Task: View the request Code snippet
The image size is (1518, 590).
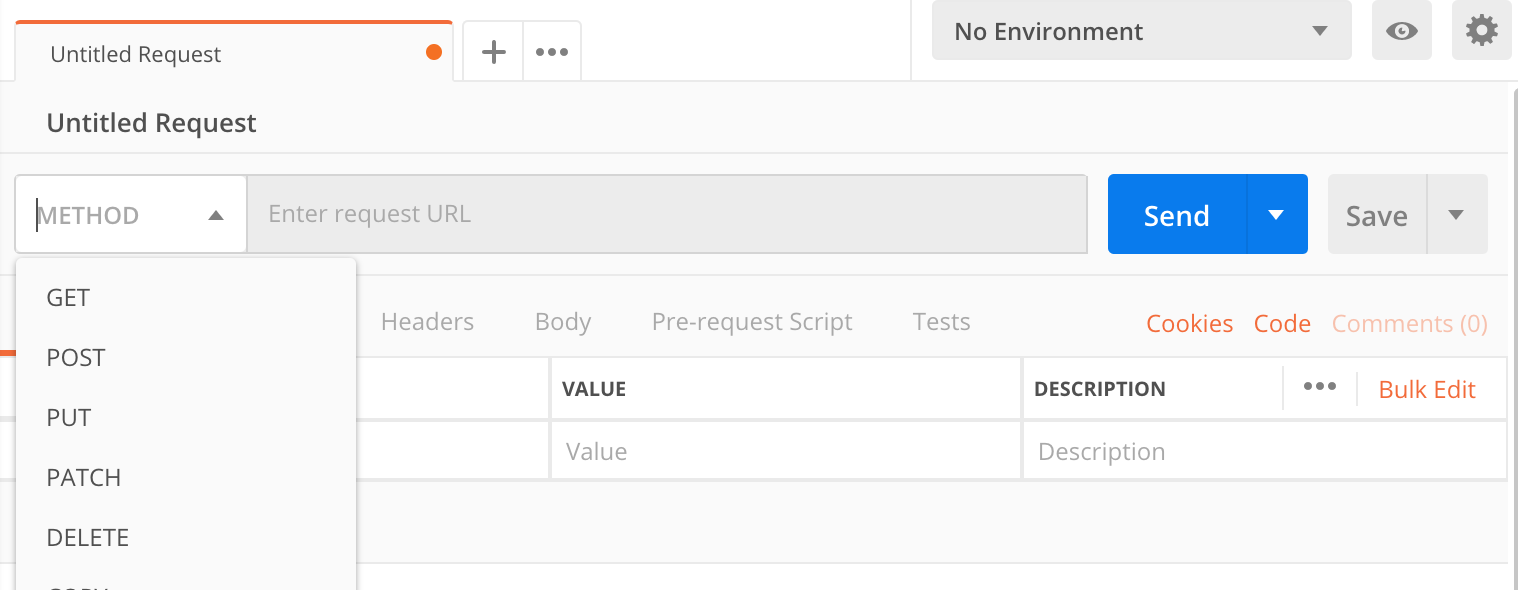Action: (1282, 323)
